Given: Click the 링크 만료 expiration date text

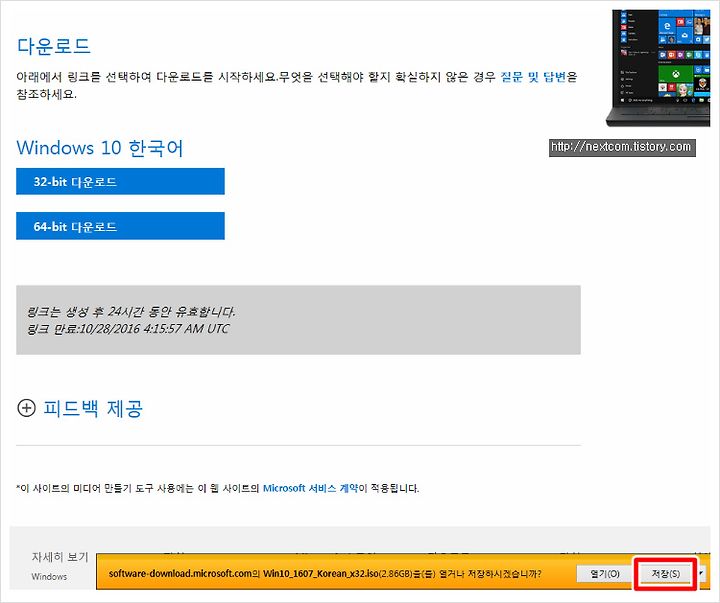Looking at the screenshot, I should 128,329.
